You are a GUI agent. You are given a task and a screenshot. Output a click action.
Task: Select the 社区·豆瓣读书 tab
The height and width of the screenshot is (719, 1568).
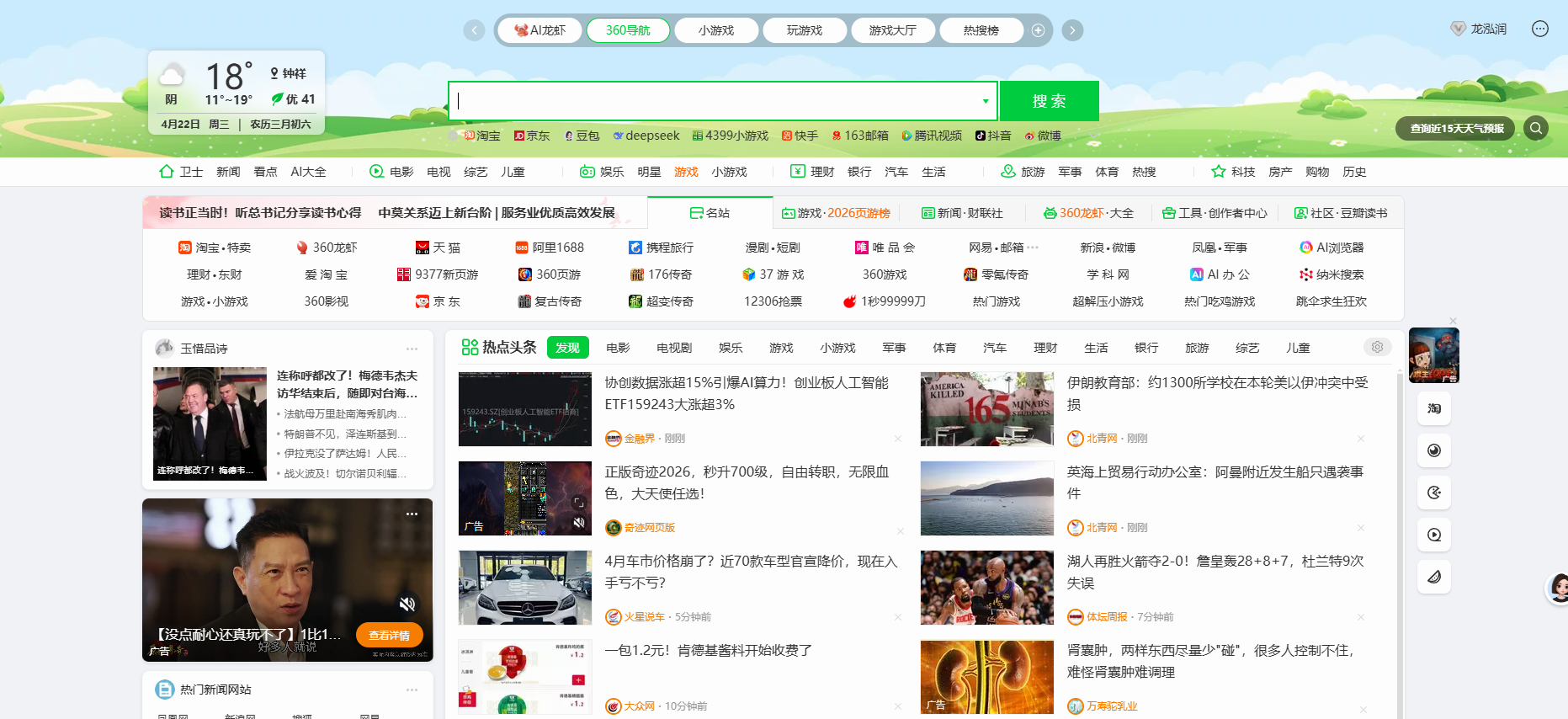point(1341,213)
